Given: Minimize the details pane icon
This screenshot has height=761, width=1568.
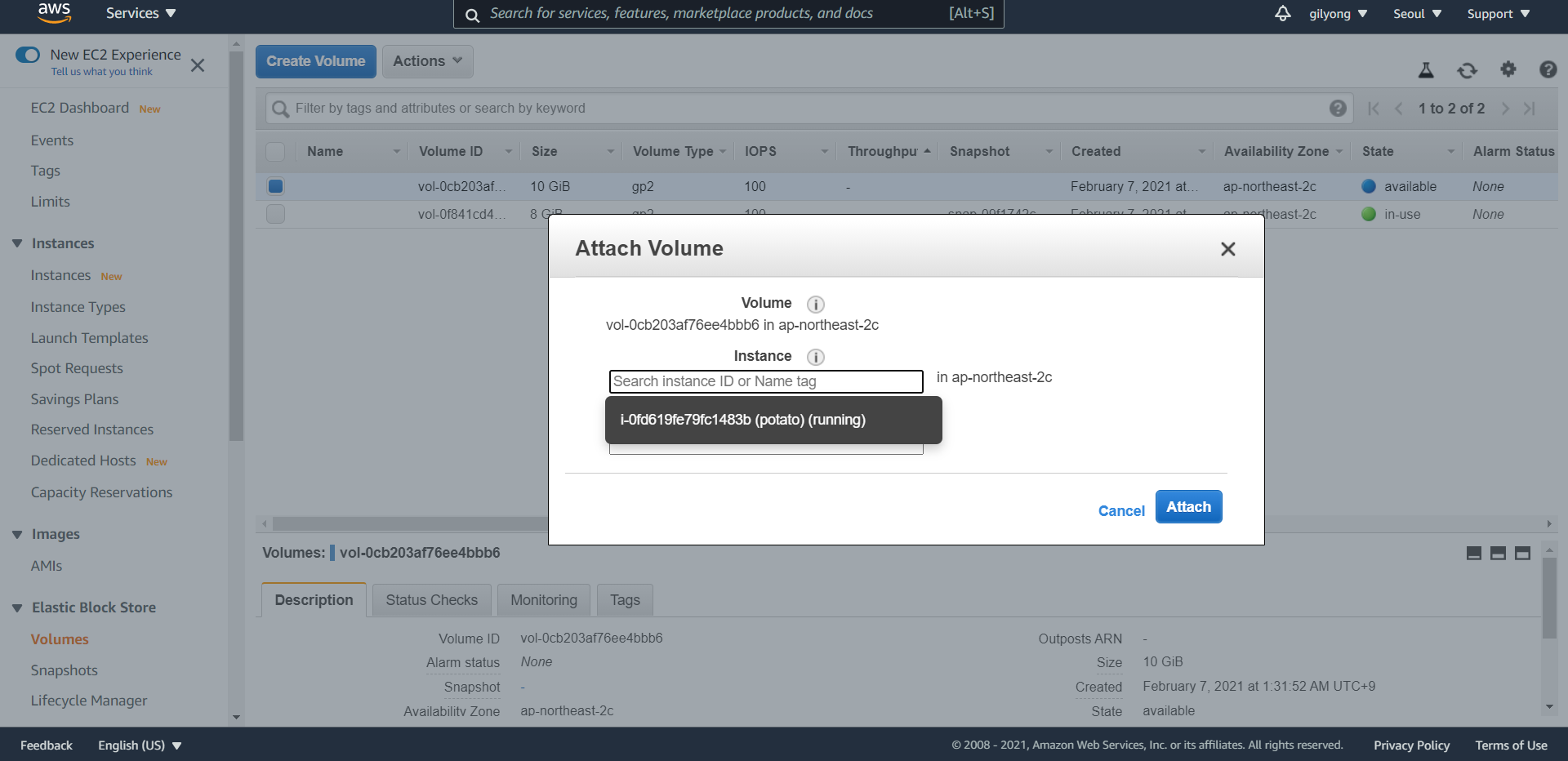Looking at the screenshot, I should point(1474,553).
